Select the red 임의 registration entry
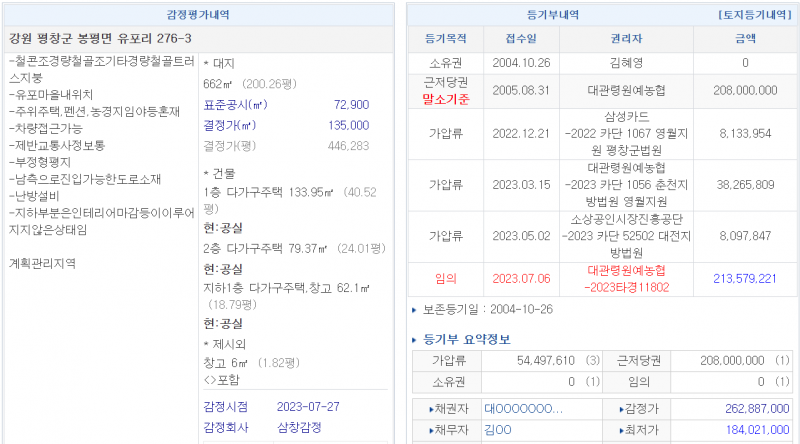This screenshot has height=444, width=800. tap(445, 279)
